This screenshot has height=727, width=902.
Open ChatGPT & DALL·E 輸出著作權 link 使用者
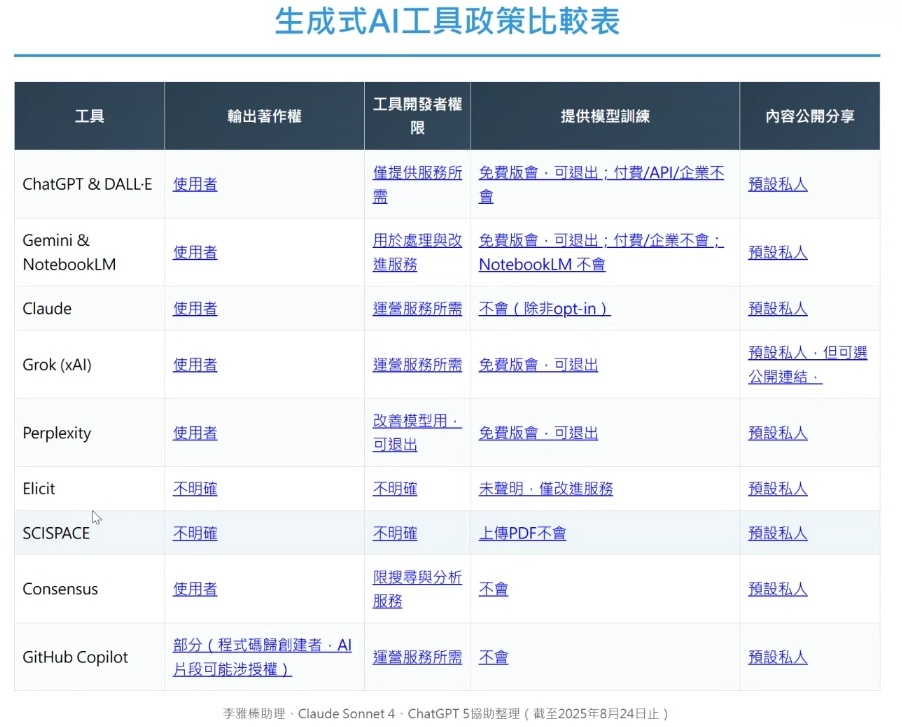pos(195,185)
